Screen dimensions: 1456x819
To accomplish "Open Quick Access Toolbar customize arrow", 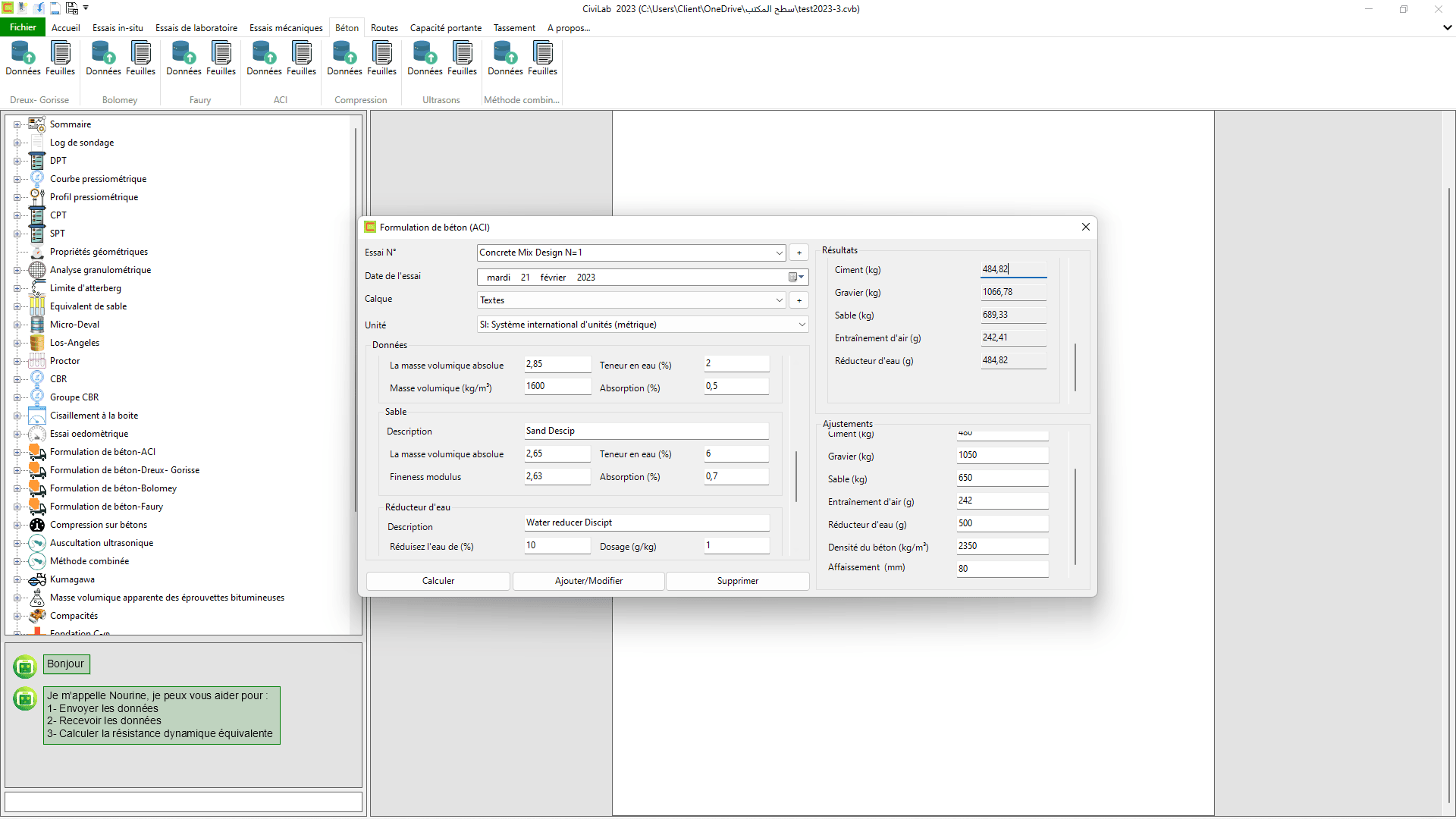I will coord(86,8).
